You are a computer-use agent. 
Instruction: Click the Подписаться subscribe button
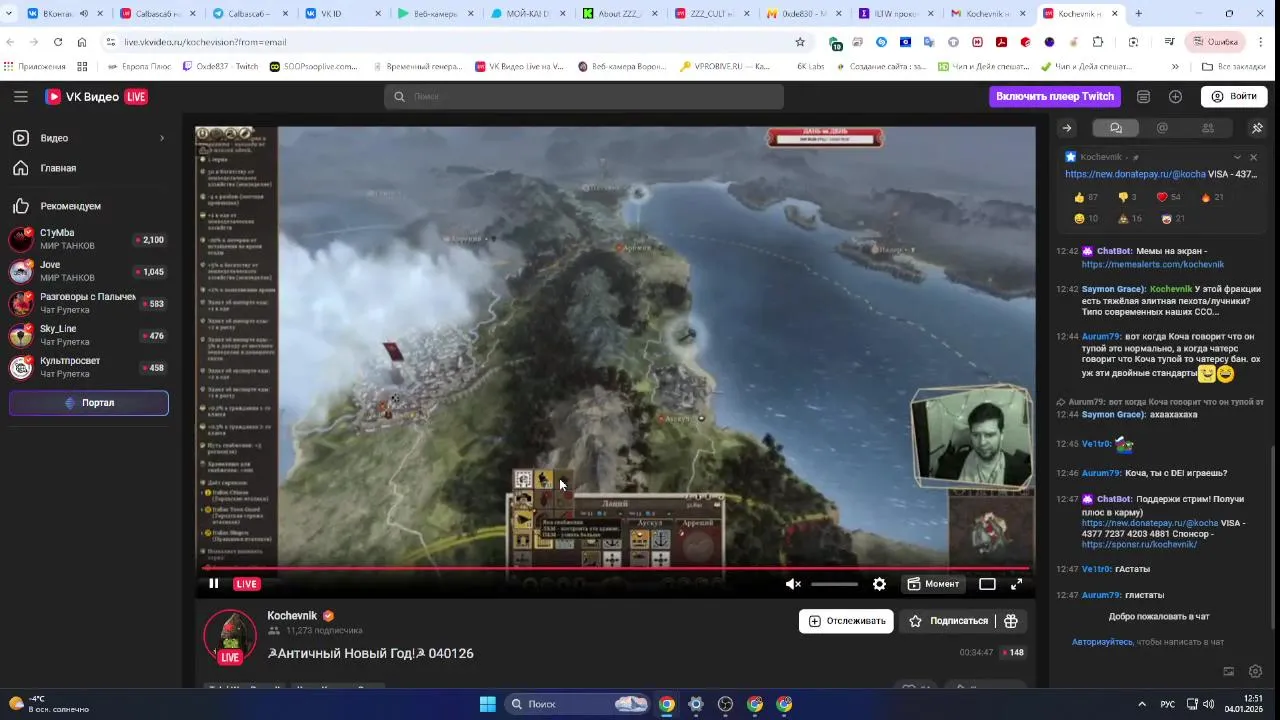click(948, 621)
